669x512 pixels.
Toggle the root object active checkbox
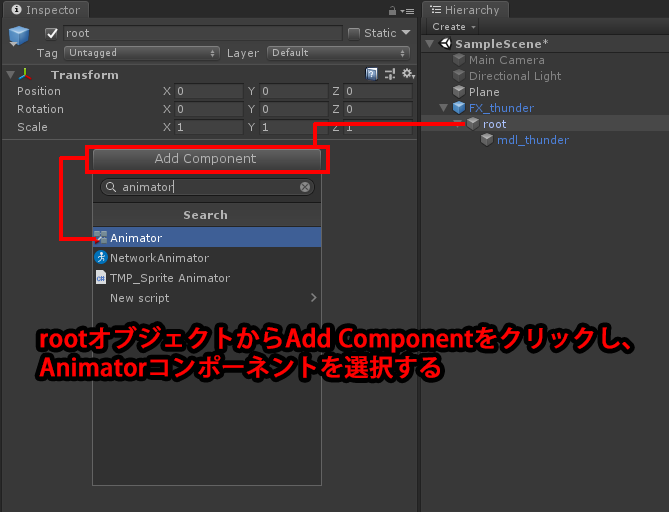(x=51, y=33)
